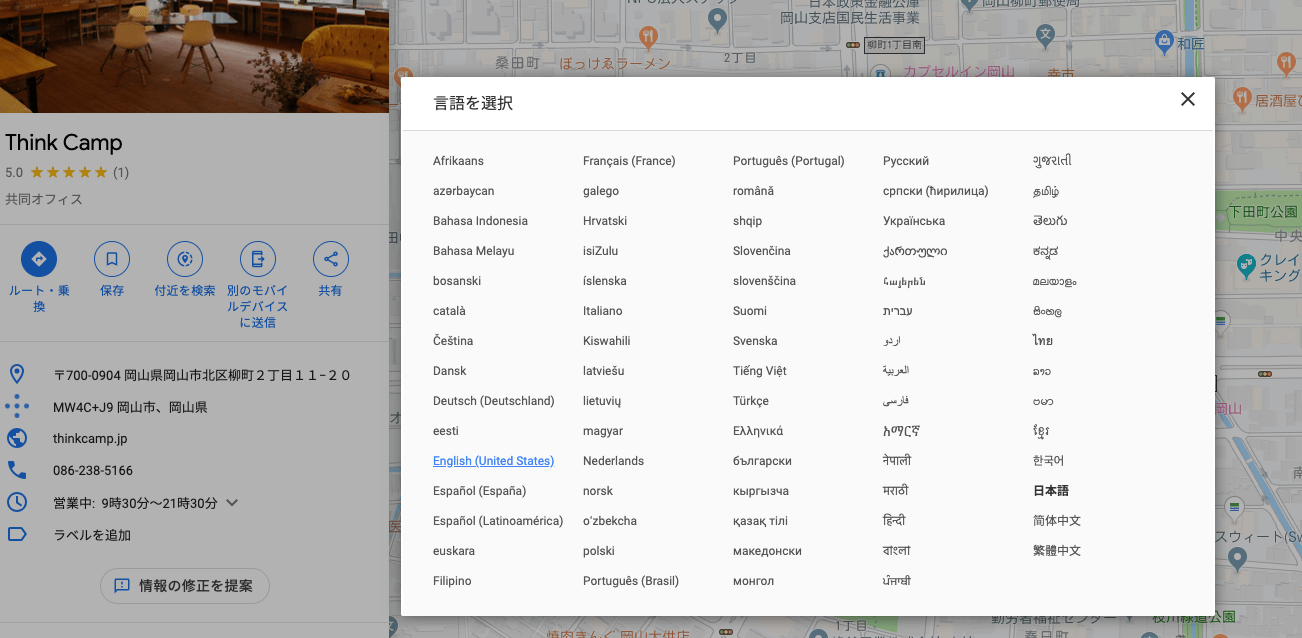Select català language
This screenshot has height=638, width=1302.
pos(449,311)
